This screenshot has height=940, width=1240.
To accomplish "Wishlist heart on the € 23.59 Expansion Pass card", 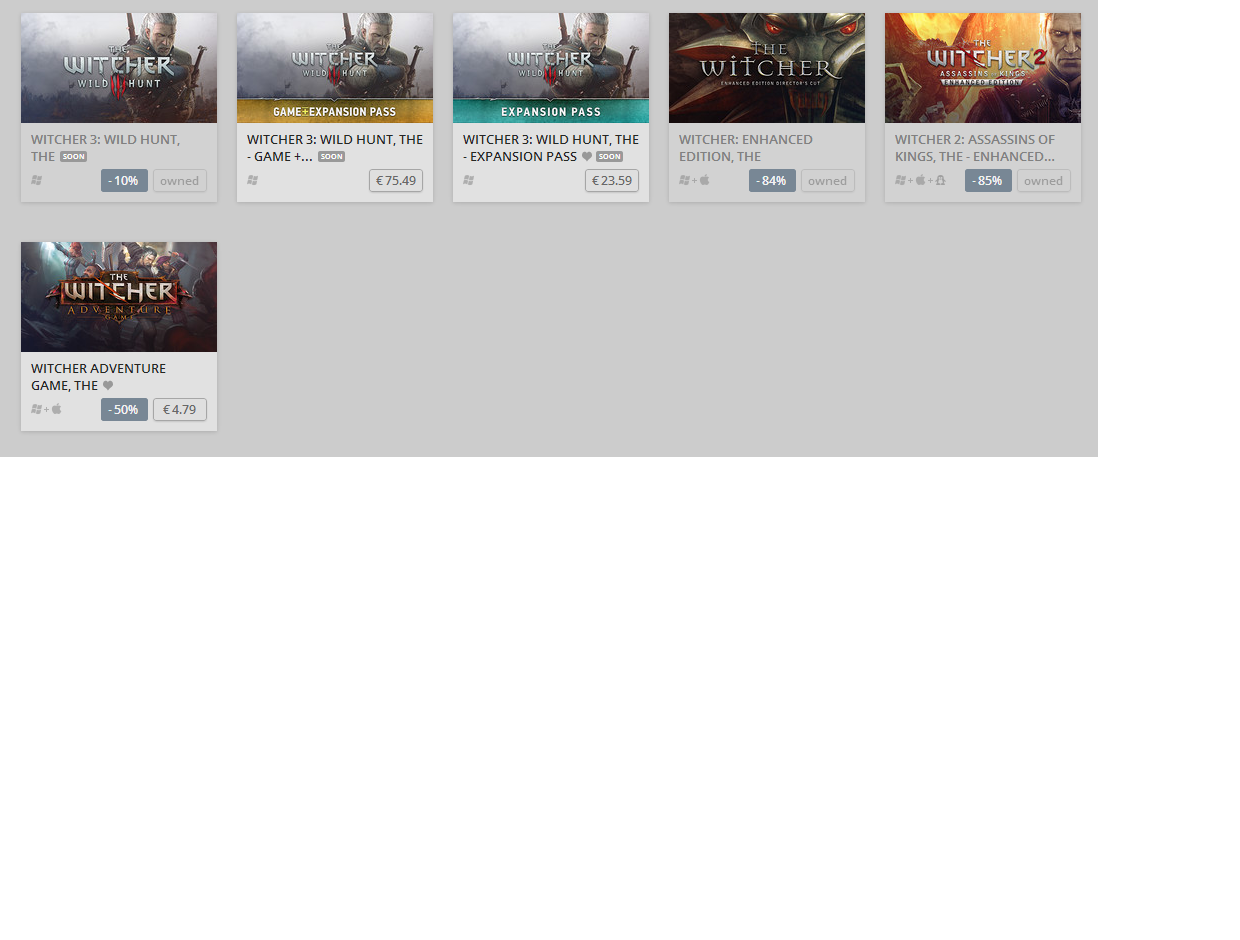I will 587,156.
